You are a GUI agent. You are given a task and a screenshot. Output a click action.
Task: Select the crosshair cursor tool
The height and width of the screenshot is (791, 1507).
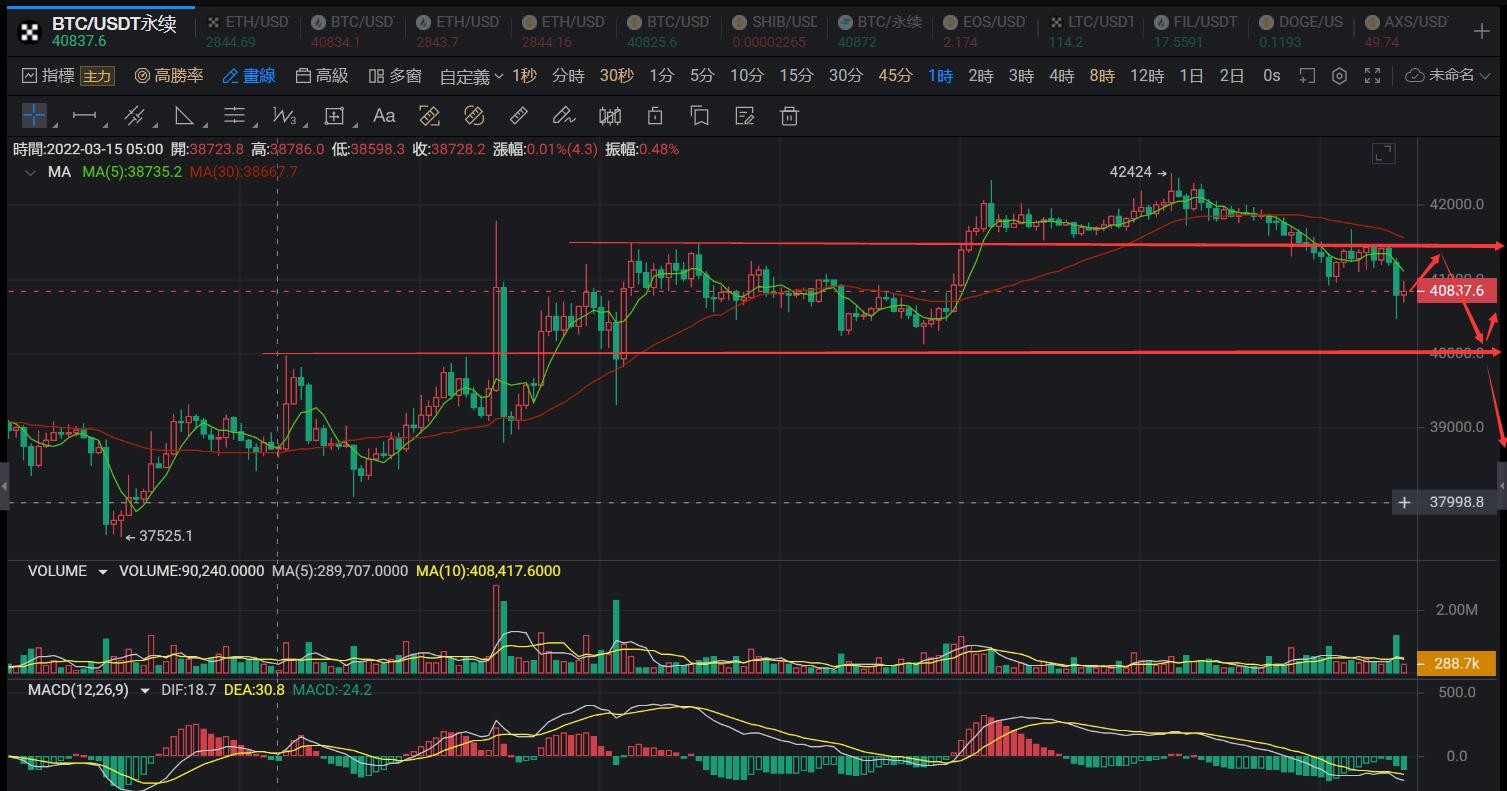34,116
